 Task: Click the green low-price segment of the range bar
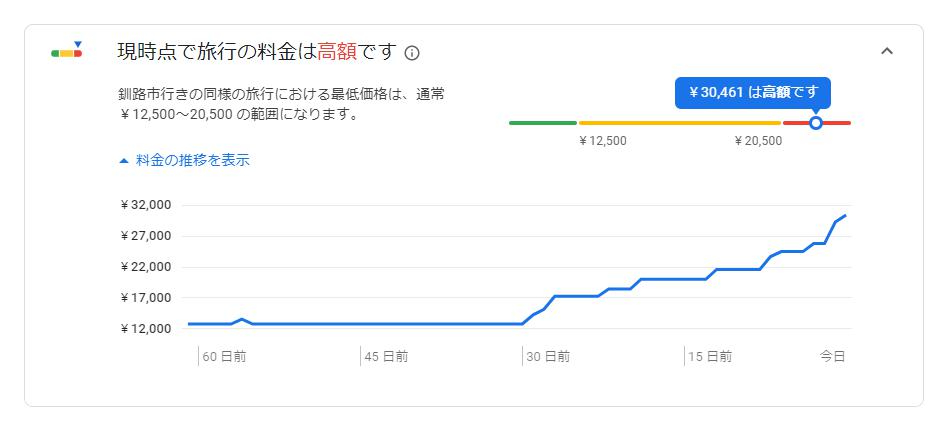542,123
